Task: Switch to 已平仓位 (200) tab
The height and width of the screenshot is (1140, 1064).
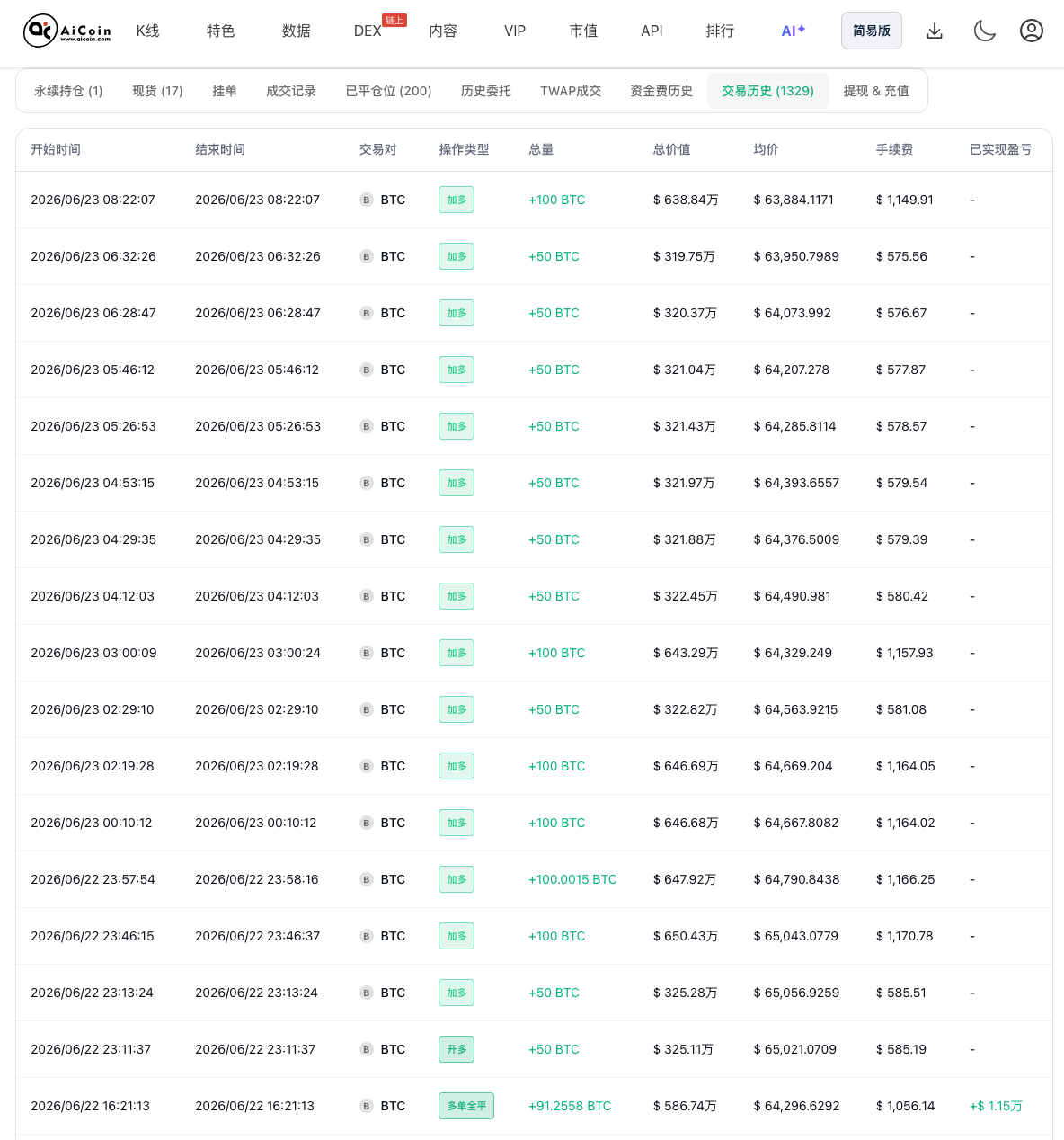Action: (x=388, y=91)
